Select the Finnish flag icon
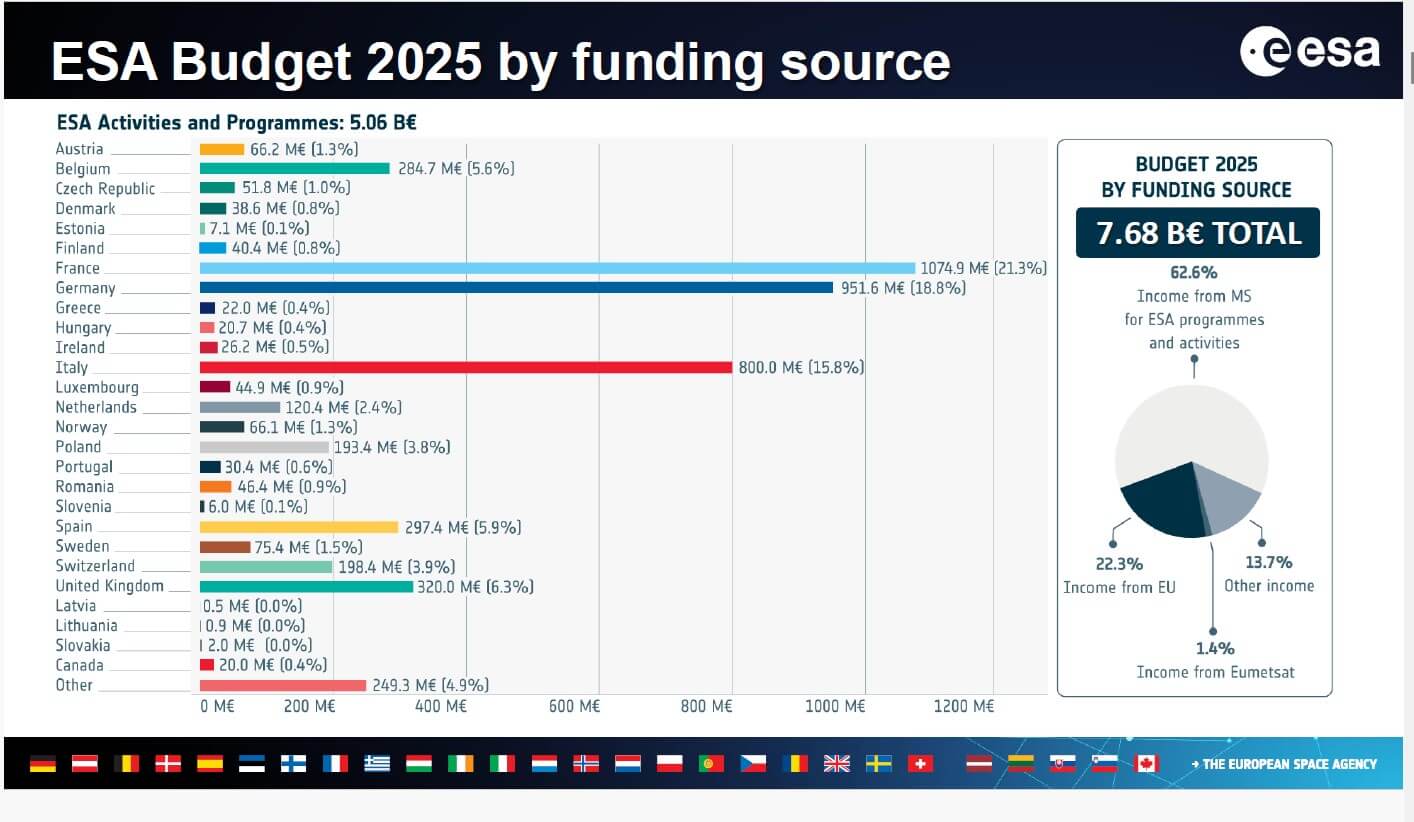 [x=293, y=764]
